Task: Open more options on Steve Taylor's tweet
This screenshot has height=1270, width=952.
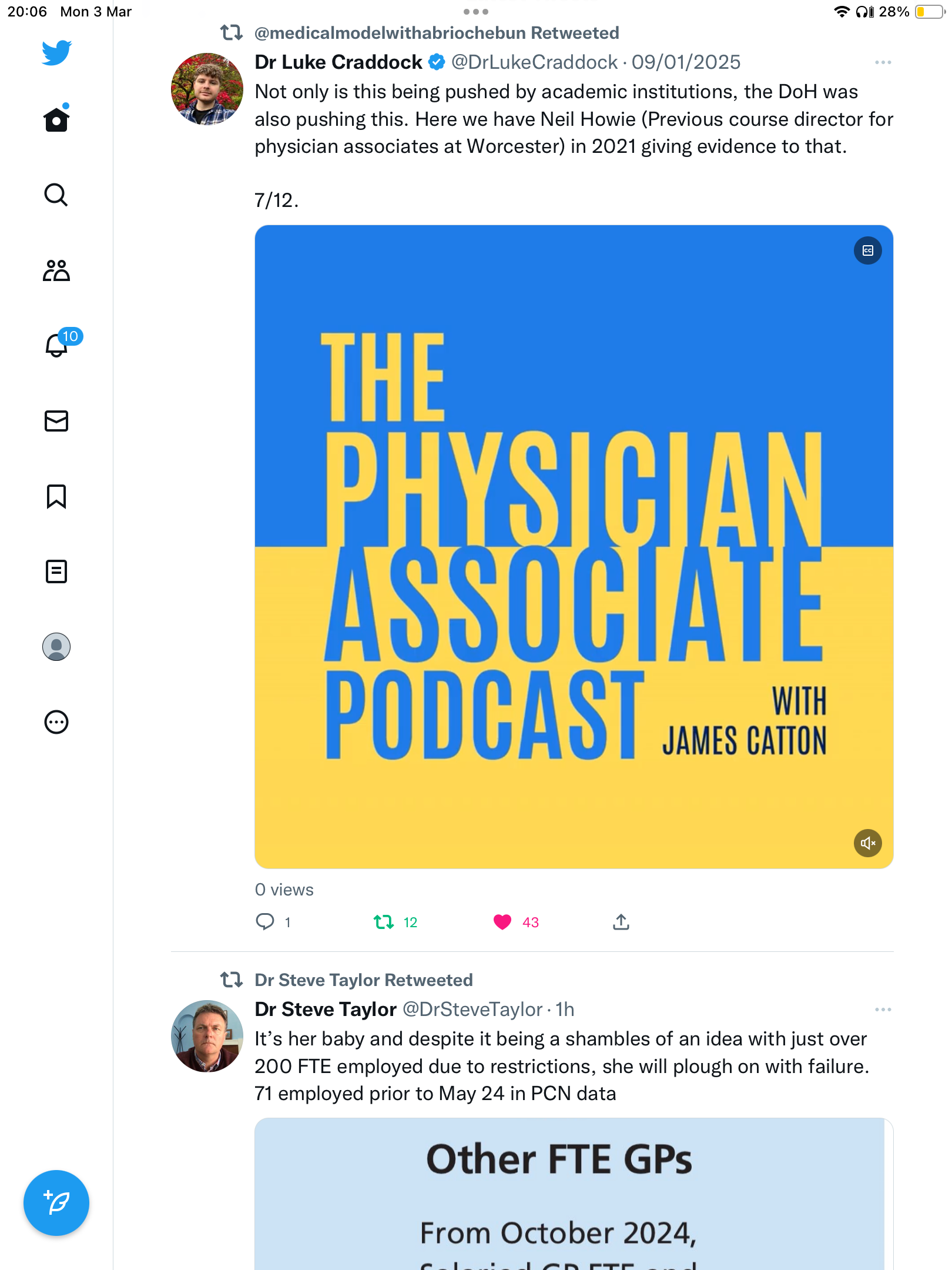Action: [x=883, y=1010]
